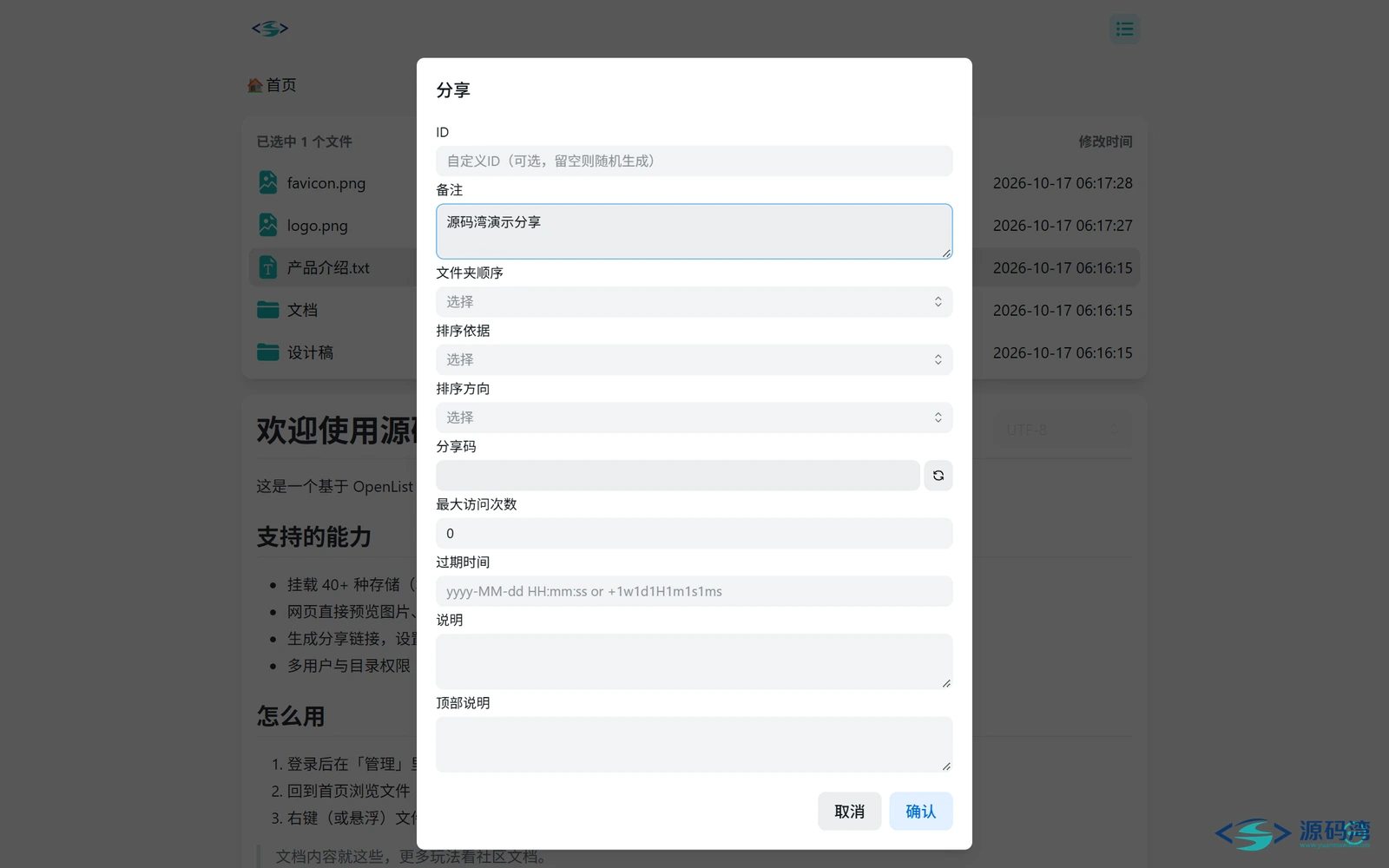Open the 排序方向 dropdown
Screen dimensions: 1389x868
click(x=694, y=418)
